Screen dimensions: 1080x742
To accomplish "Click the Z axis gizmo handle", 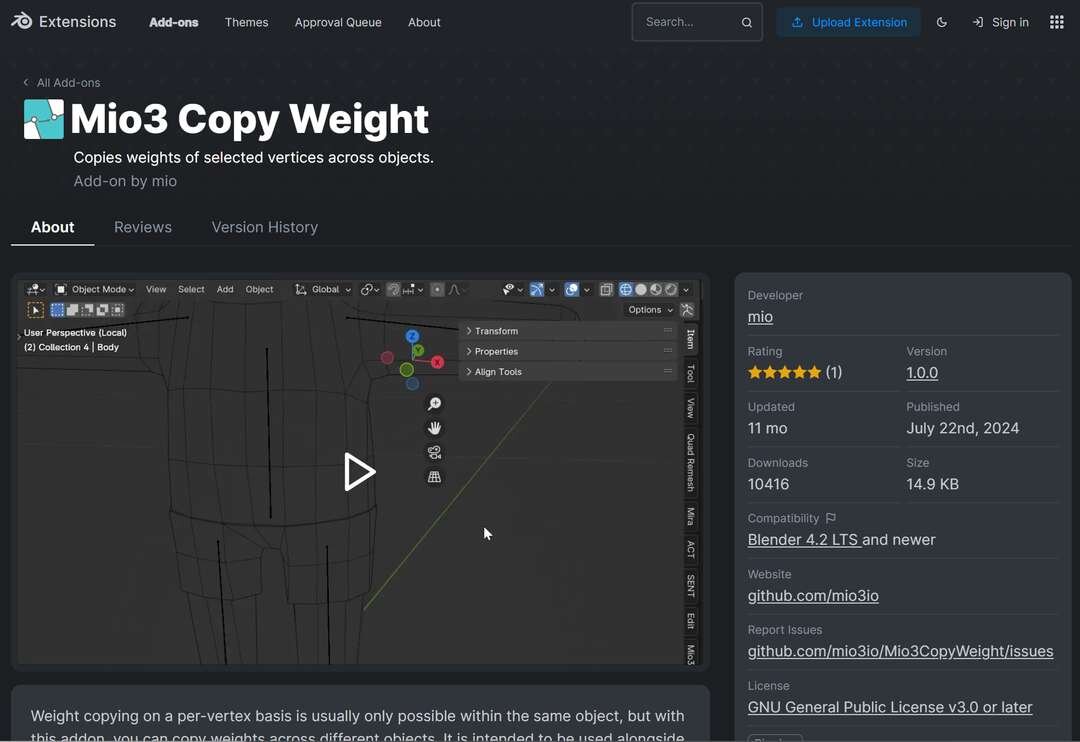I will tap(412, 336).
